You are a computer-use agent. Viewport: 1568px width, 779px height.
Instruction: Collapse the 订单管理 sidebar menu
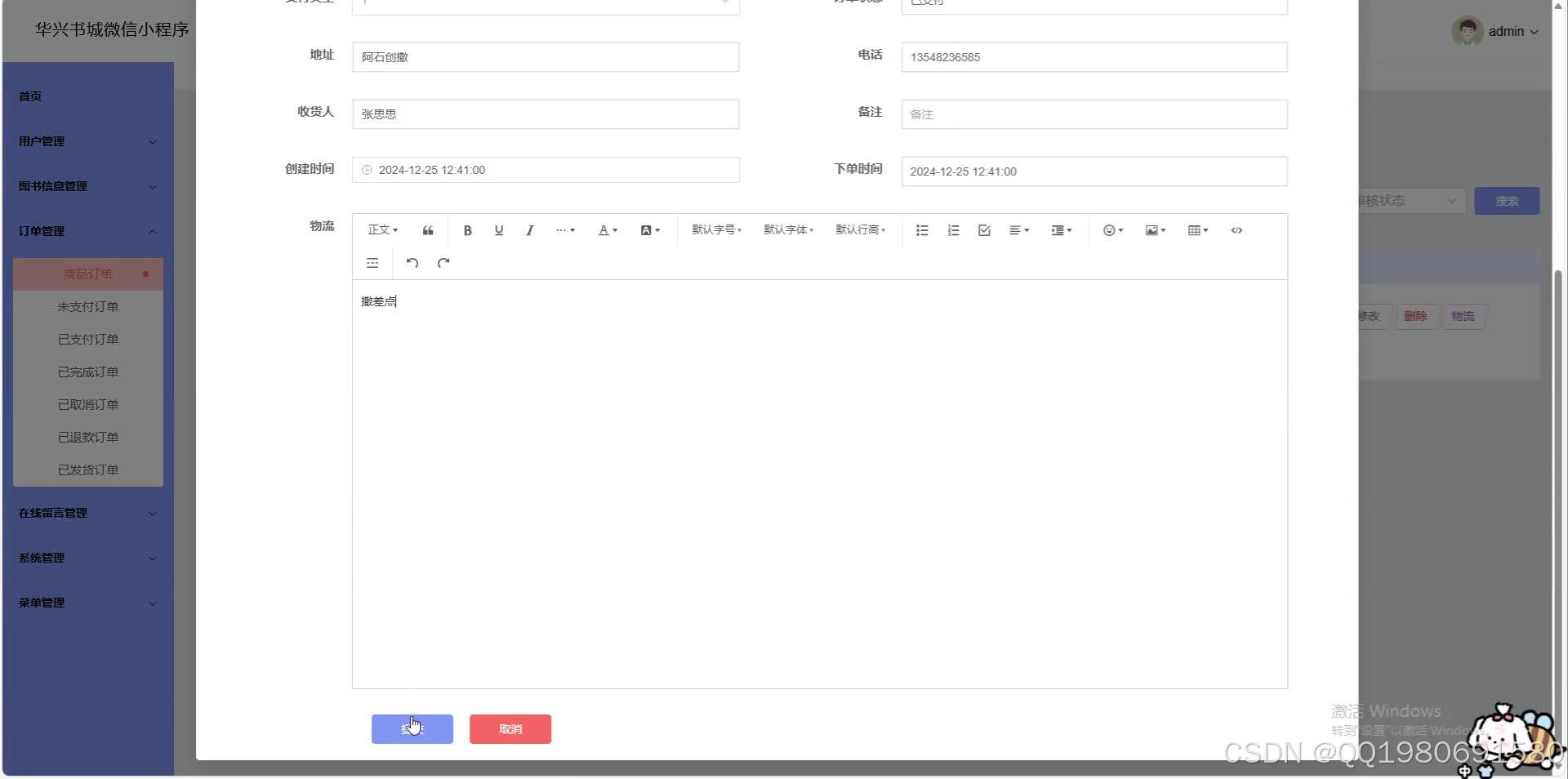click(x=88, y=231)
